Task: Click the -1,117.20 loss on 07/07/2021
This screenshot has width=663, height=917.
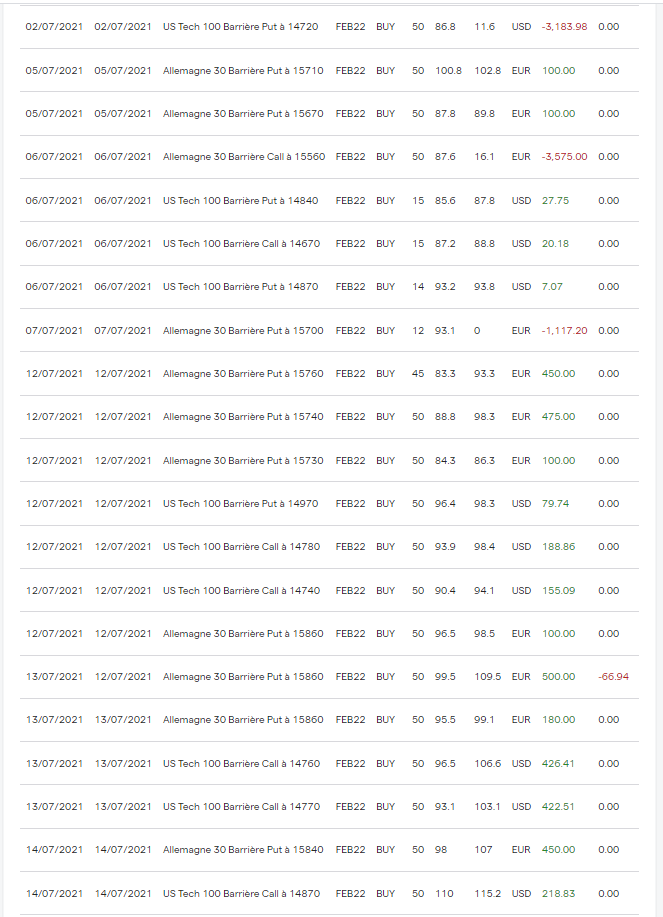Action: click(x=564, y=330)
